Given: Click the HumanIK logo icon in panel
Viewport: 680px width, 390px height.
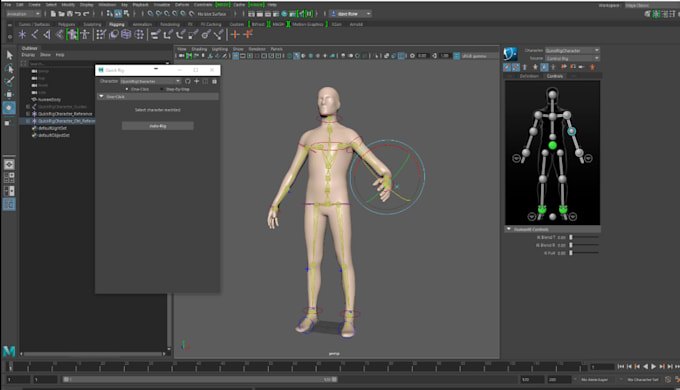Looking at the screenshot, I should coord(510,54).
